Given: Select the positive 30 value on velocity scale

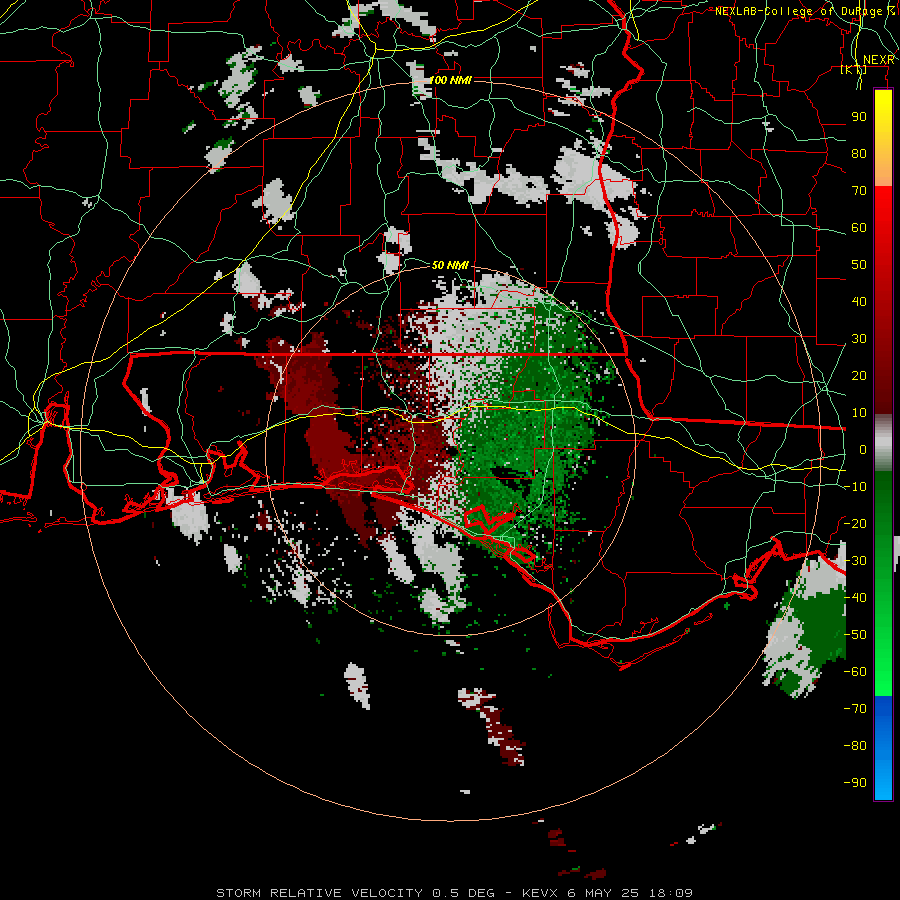Looking at the screenshot, I should pos(859,339).
